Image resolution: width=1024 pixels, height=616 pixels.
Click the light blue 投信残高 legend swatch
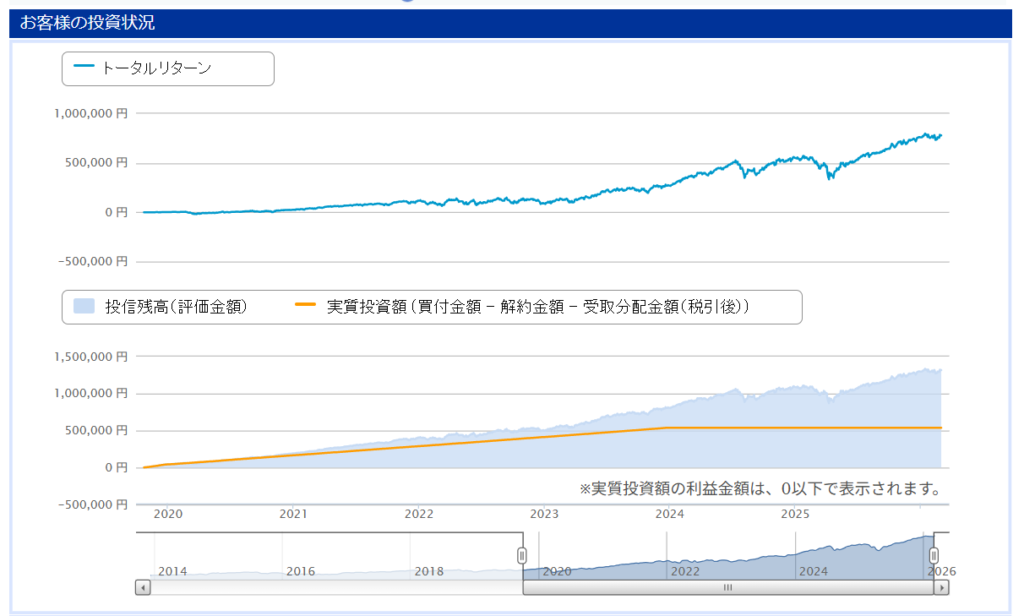(x=84, y=307)
